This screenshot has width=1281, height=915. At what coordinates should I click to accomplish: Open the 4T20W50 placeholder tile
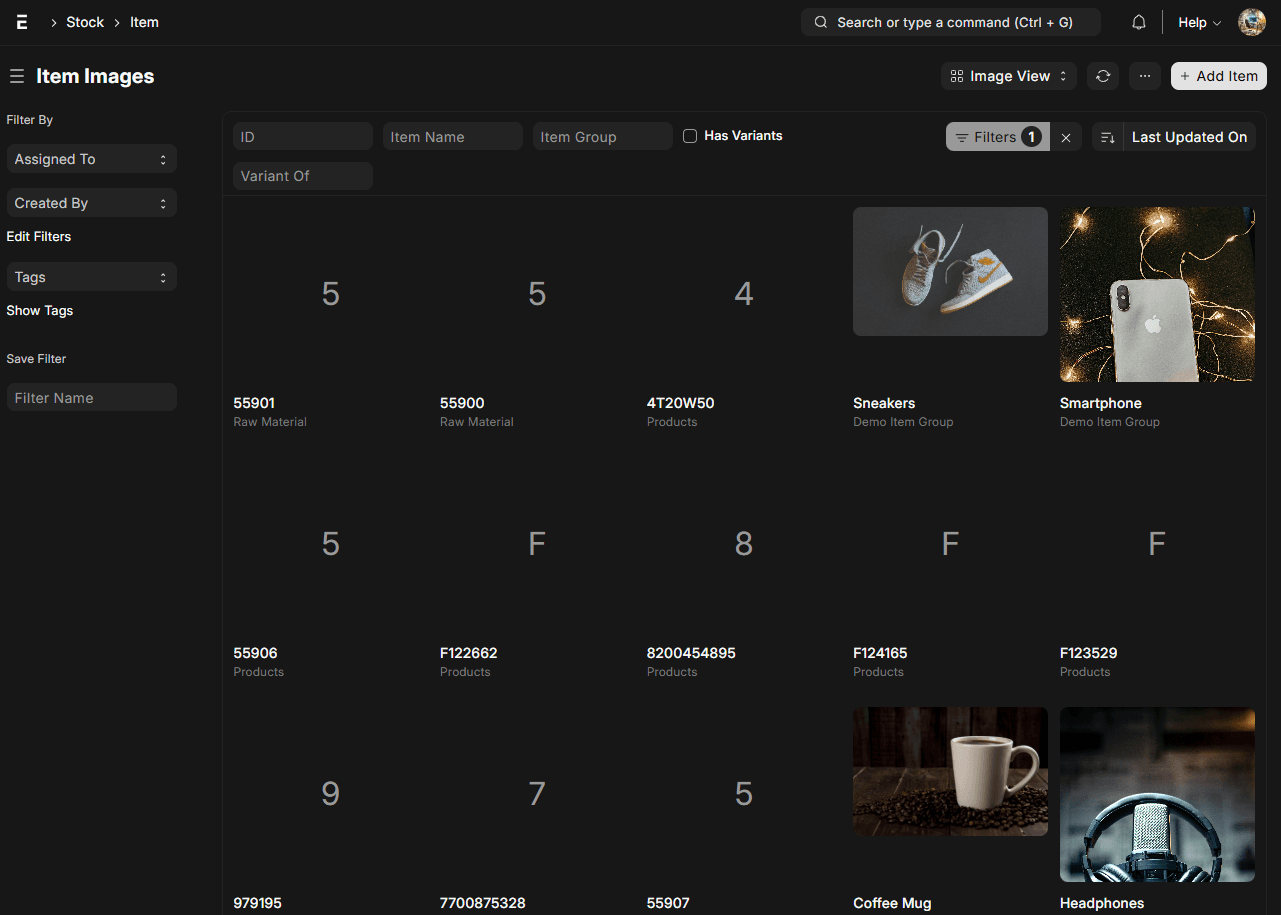point(743,294)
